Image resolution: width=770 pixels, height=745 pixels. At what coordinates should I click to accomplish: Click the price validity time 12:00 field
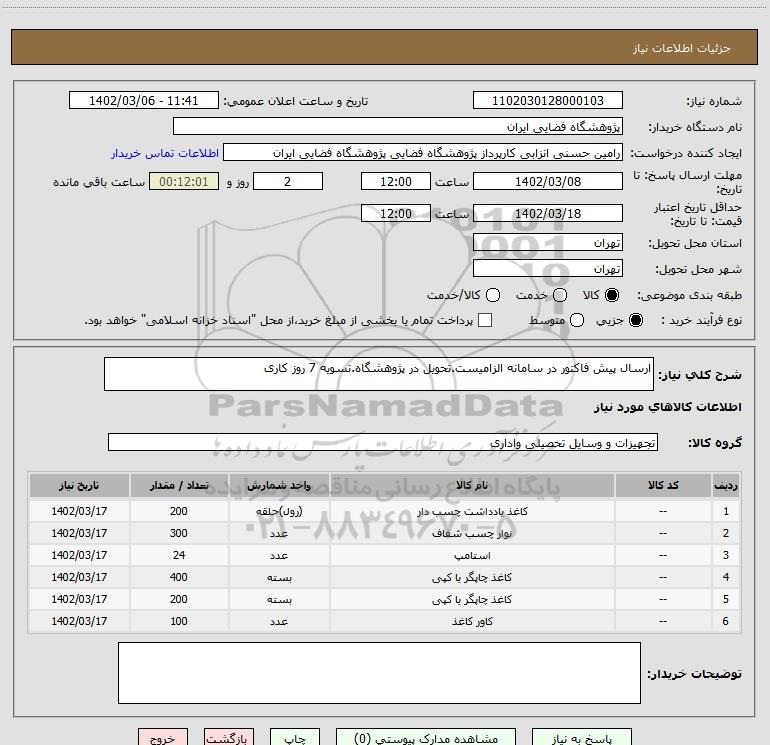(396, 213)
